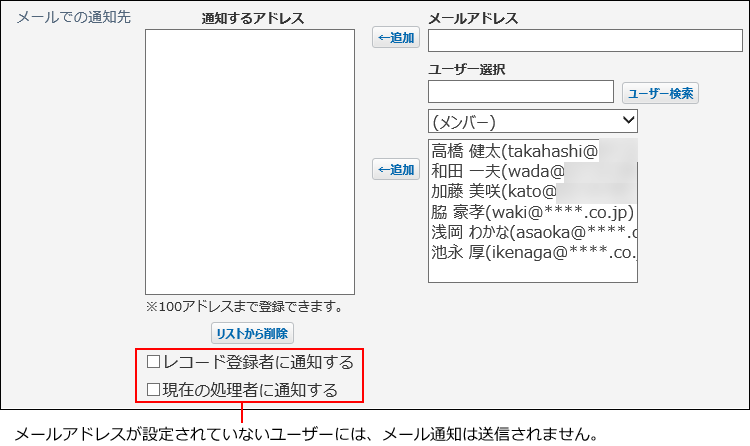Focus the メールアドレス input field
The height and width of the screenshot is (446, 750).
(x=585, y=41)
